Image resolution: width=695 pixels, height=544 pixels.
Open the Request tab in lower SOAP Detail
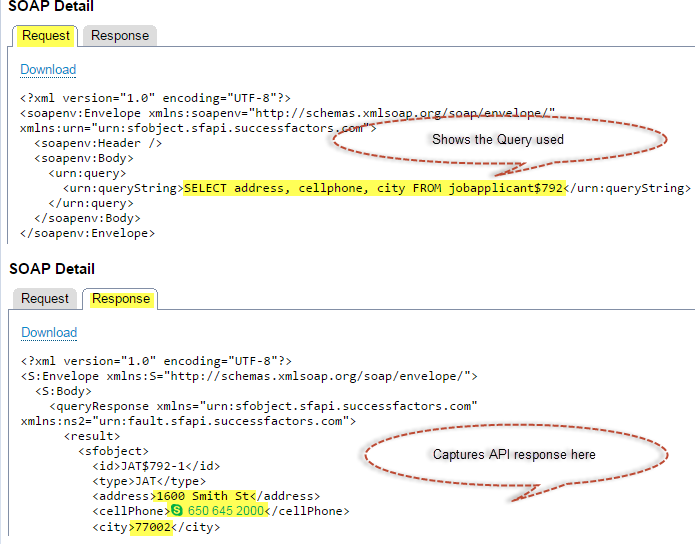point(45,299)
